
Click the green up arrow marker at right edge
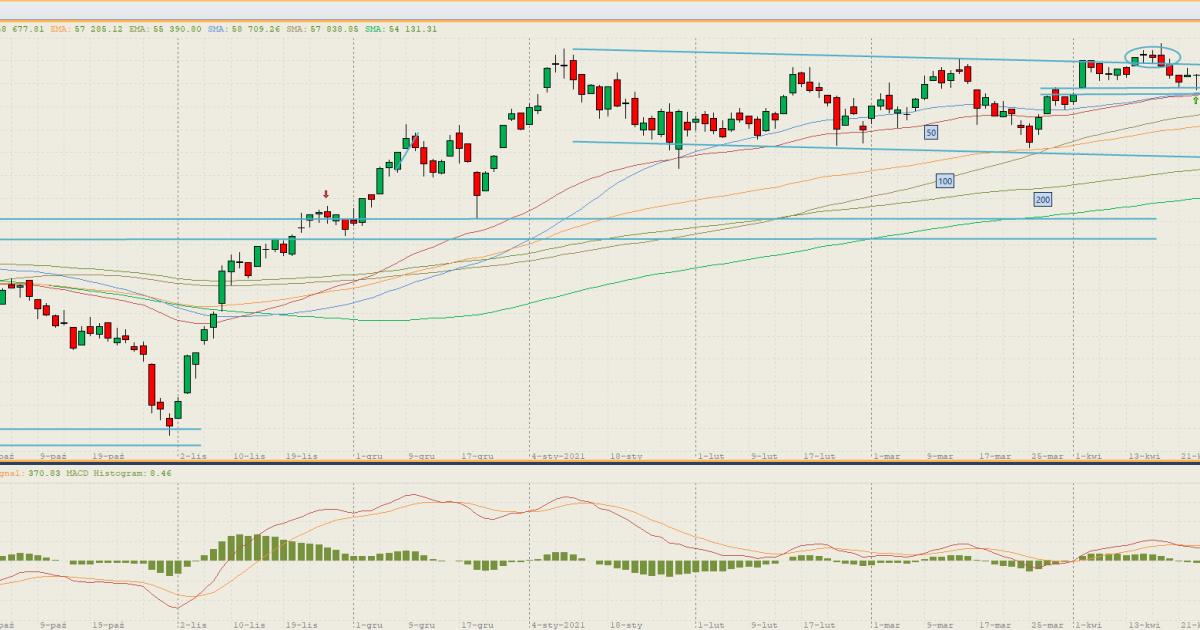tap(1195, 100)
